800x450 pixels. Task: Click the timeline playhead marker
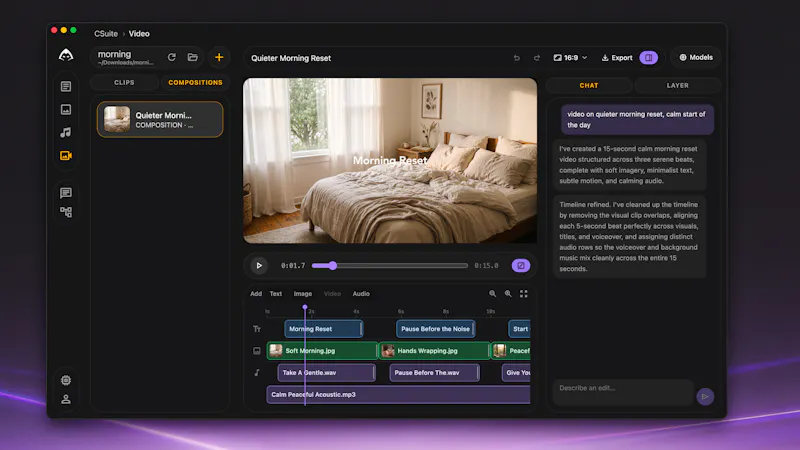[305, 307]
